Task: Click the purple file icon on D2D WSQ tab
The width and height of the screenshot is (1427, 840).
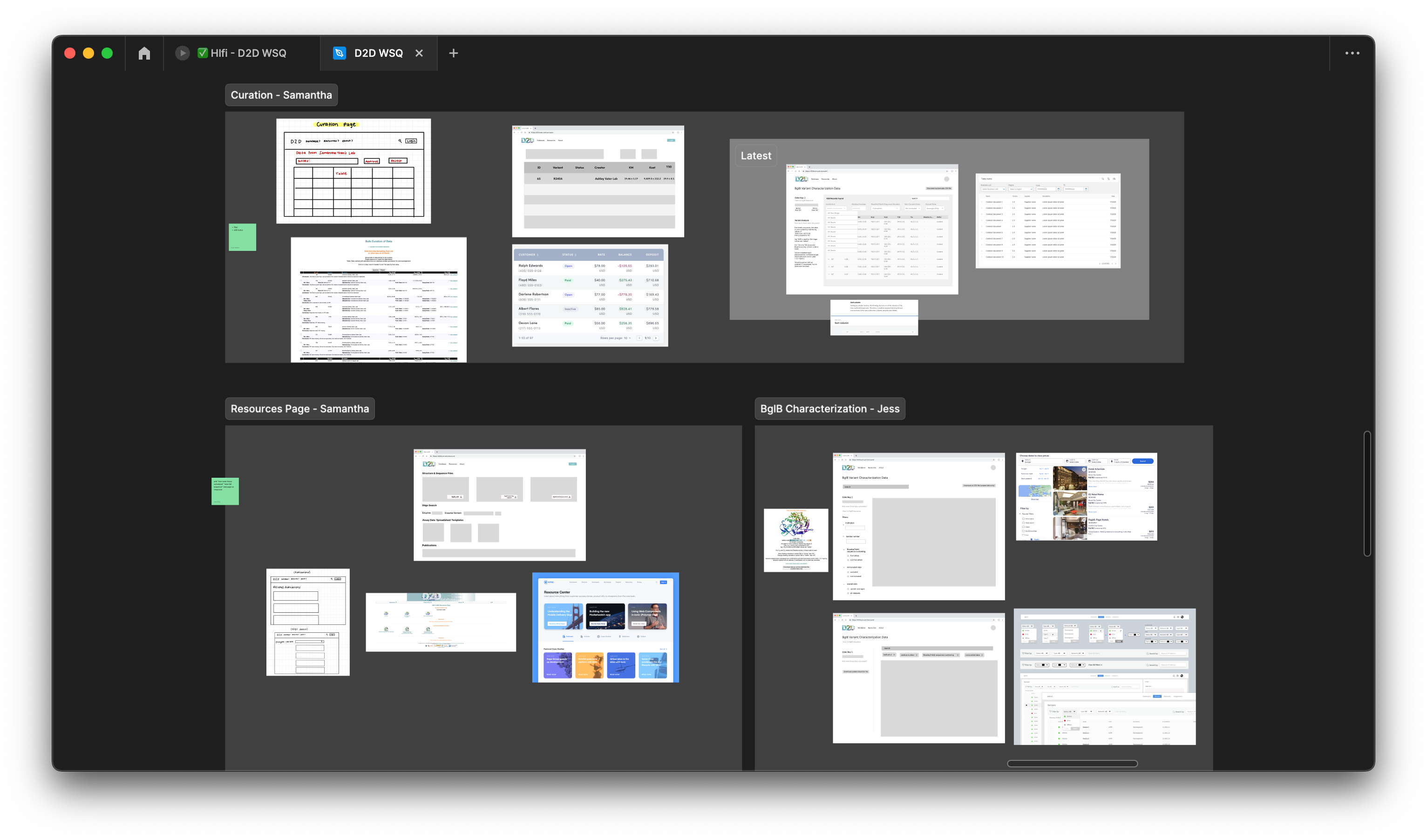Action: [x=339, y=53]
